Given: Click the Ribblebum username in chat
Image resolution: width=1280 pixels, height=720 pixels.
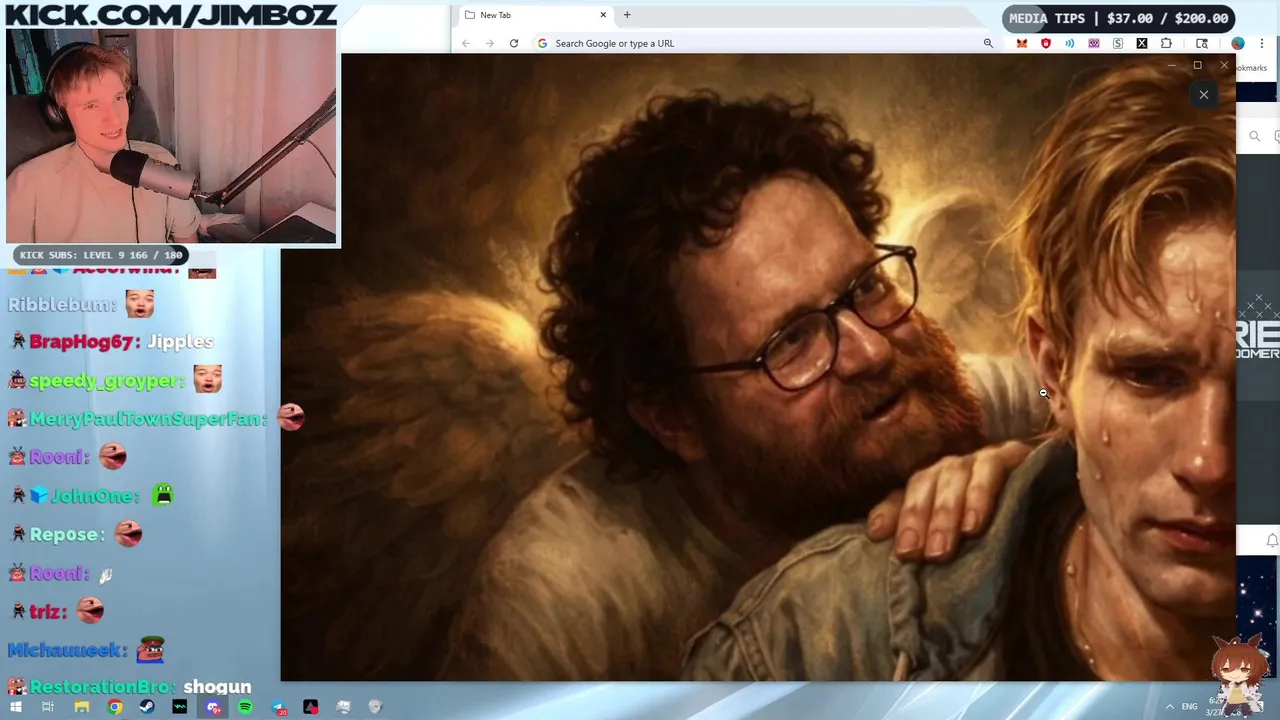Looking at the screenshot, I should (61, 304).
